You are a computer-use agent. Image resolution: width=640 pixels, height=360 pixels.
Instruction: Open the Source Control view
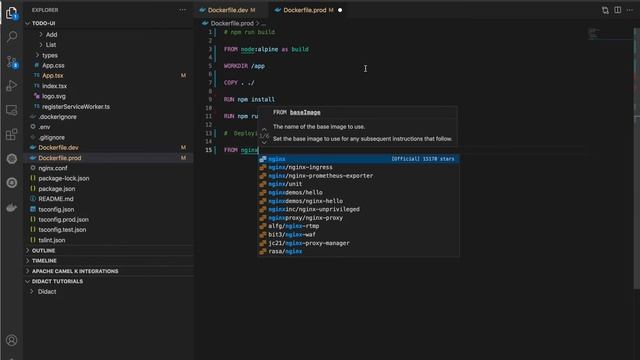click(12, 62)
